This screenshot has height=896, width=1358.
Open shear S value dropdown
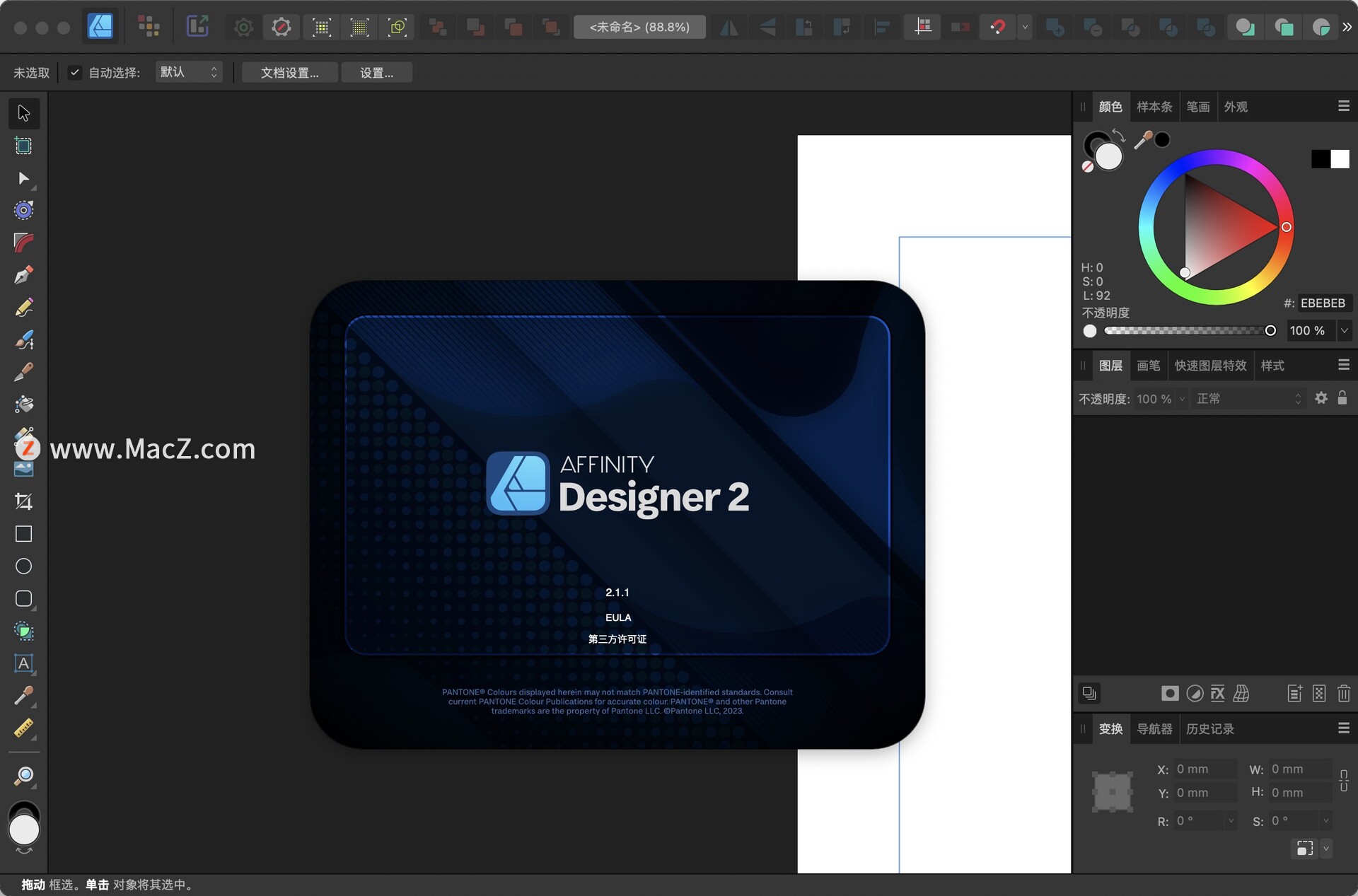click(x=1325, y=820)
